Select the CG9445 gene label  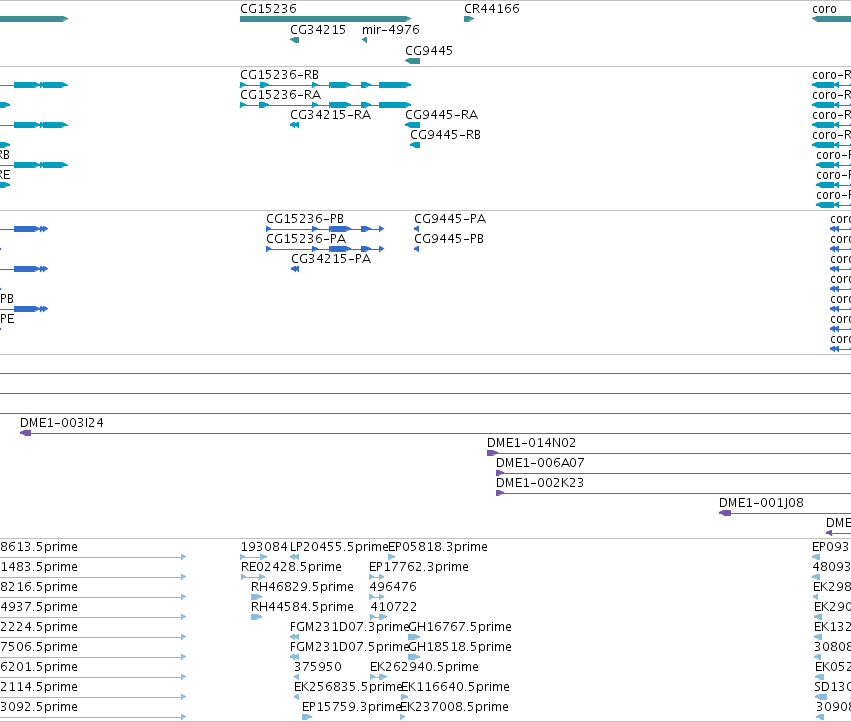429,50
